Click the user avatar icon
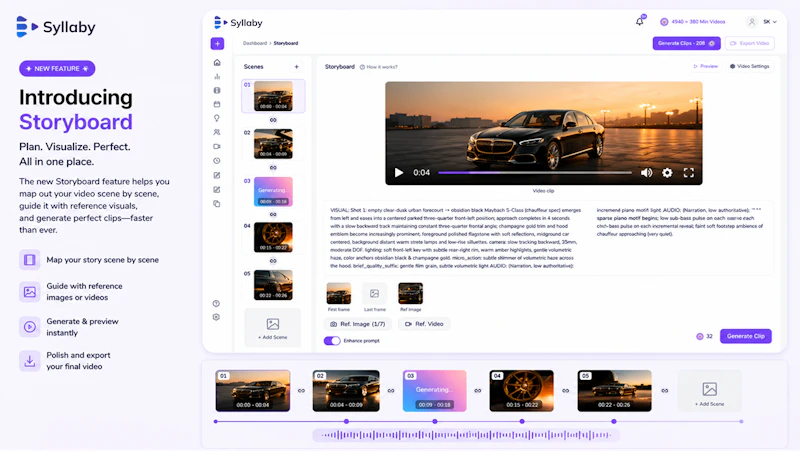This screenshot has height=451, width=800. pos(752,22)
